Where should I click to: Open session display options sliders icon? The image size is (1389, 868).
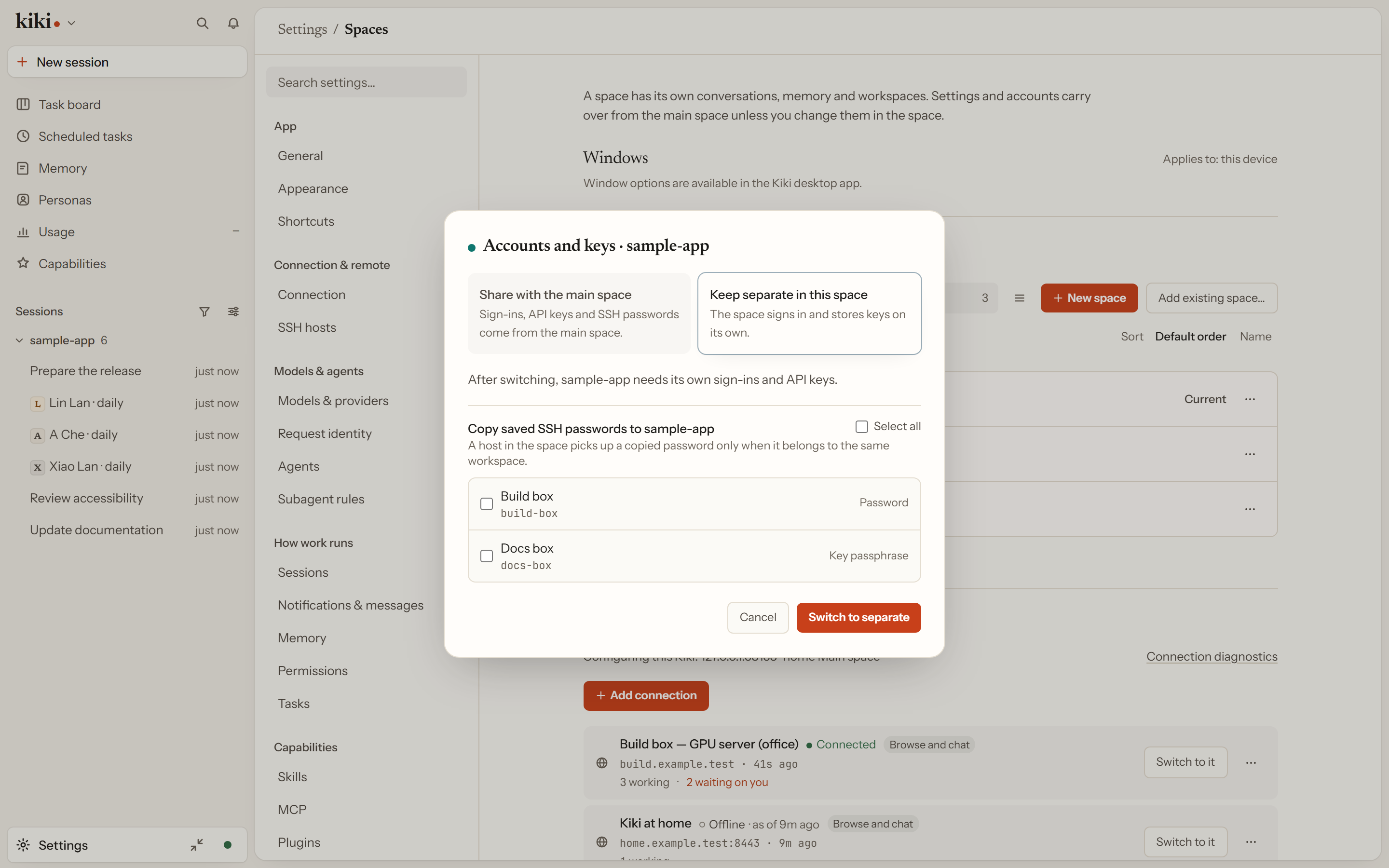[233, 311]
